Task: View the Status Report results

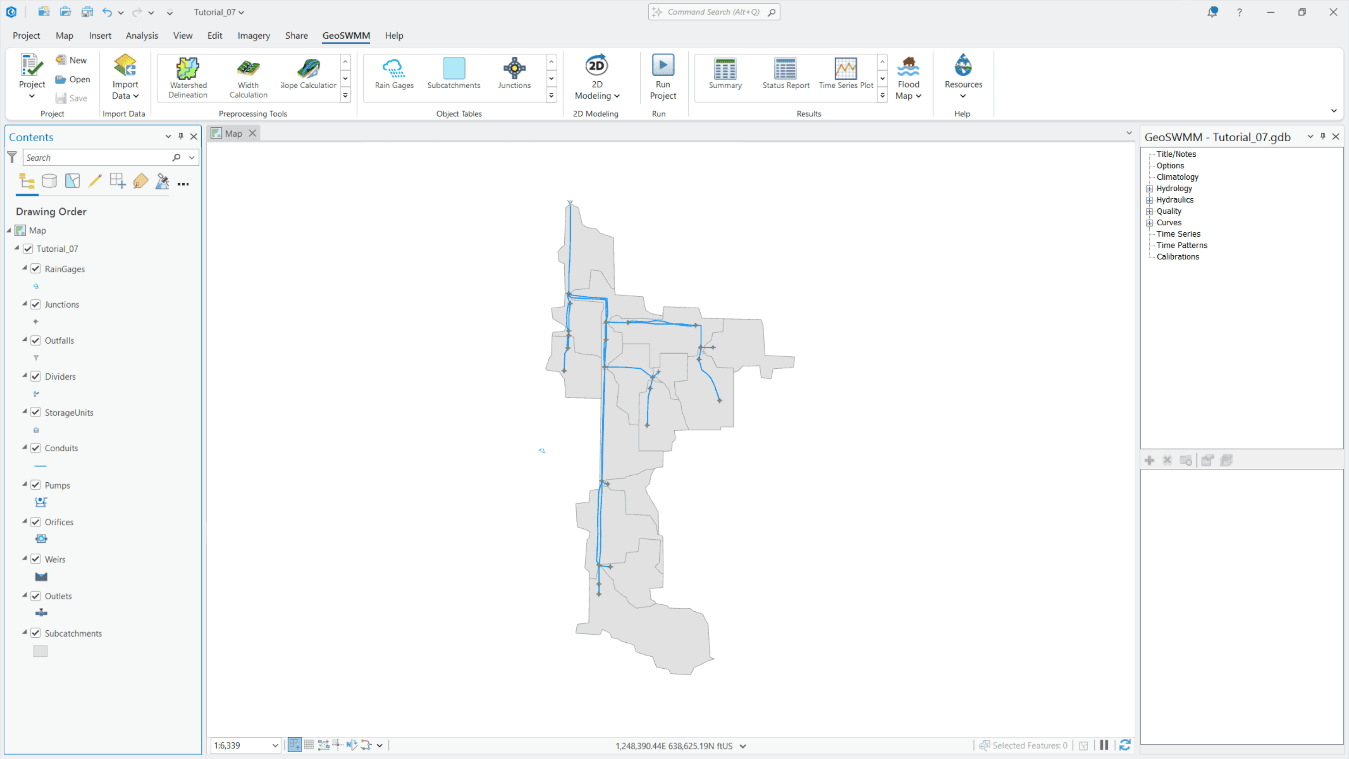Action: coord(785,77)
